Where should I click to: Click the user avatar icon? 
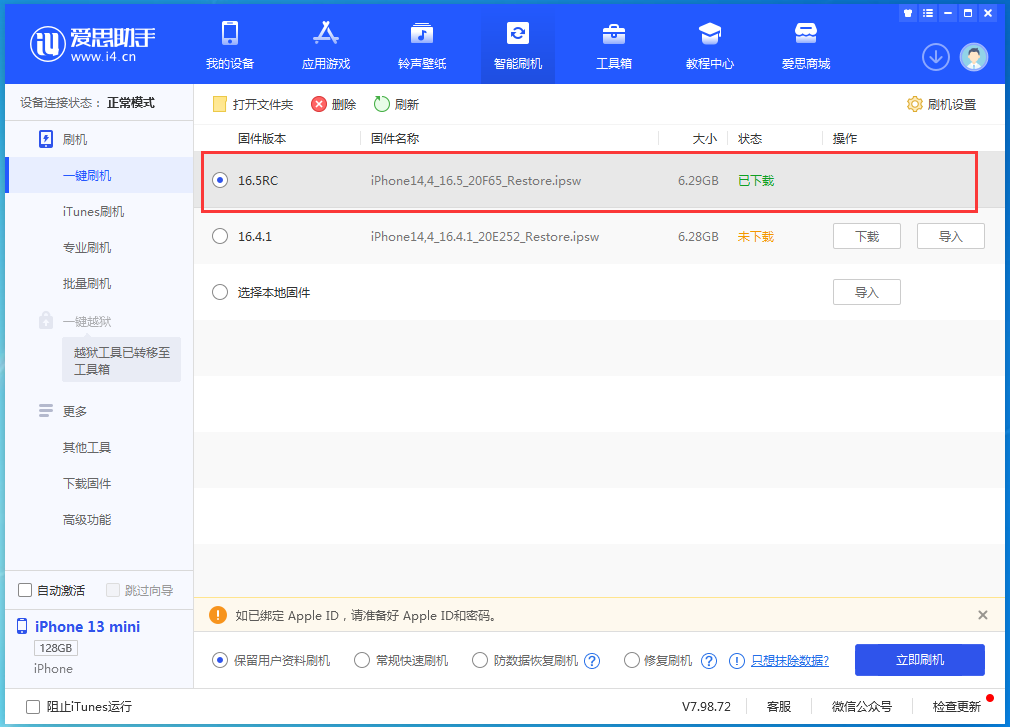974,57
